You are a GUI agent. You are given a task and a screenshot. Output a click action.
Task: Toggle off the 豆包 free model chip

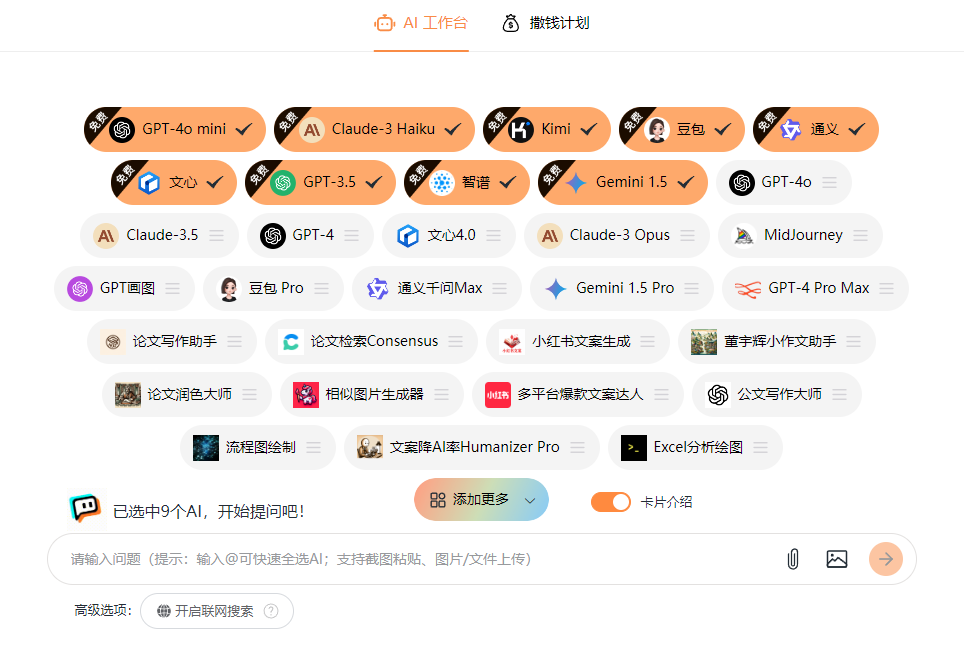click(682, 129)
